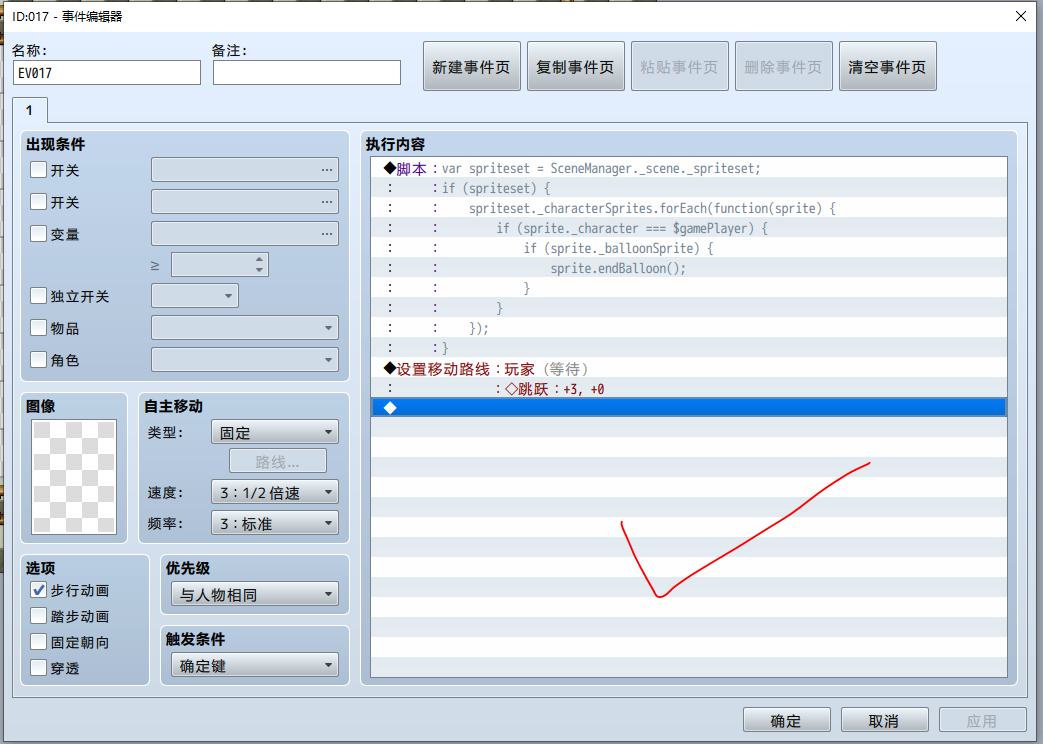Select the 脚本 command line
This screenshot has height=744, width=1043.
(688, 168)
